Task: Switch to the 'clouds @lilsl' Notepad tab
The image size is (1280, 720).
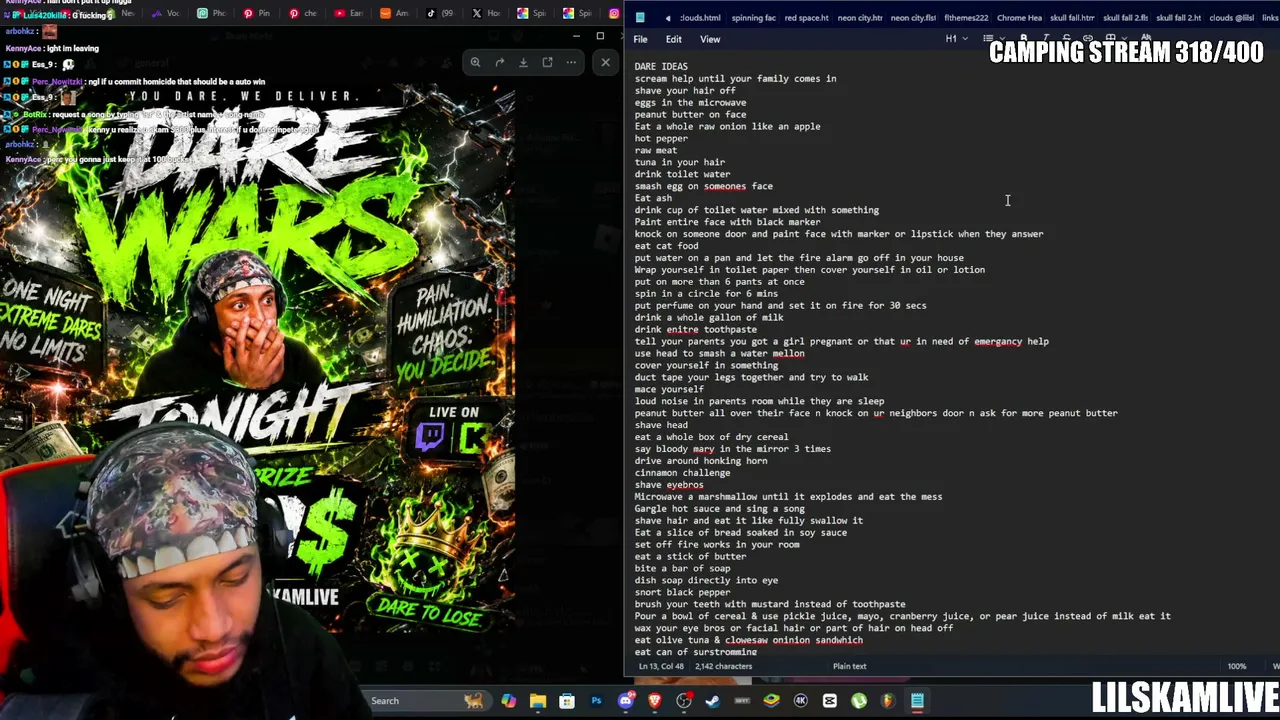Action: (x=1232, y=18)
